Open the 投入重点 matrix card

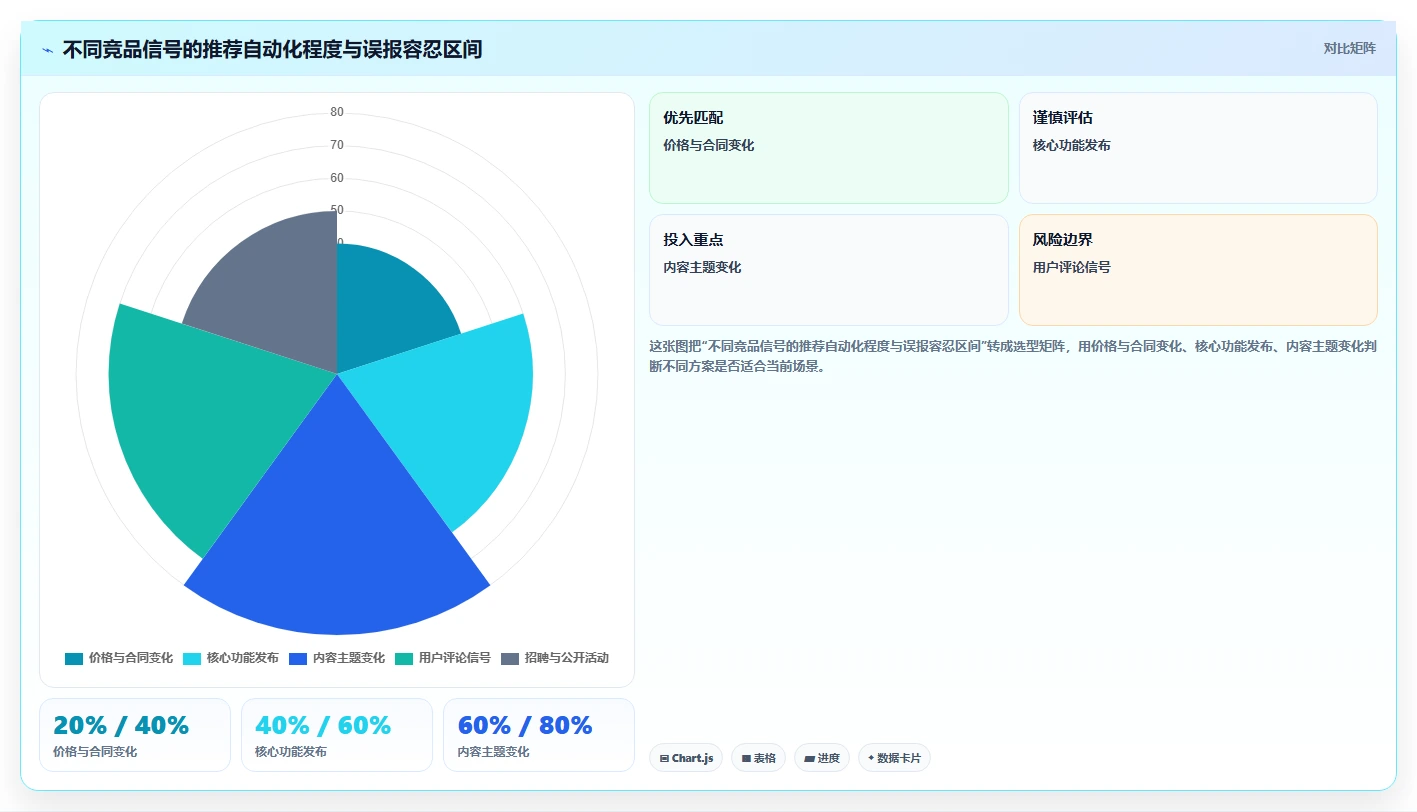pyautogui.click(x=829, y=270)
